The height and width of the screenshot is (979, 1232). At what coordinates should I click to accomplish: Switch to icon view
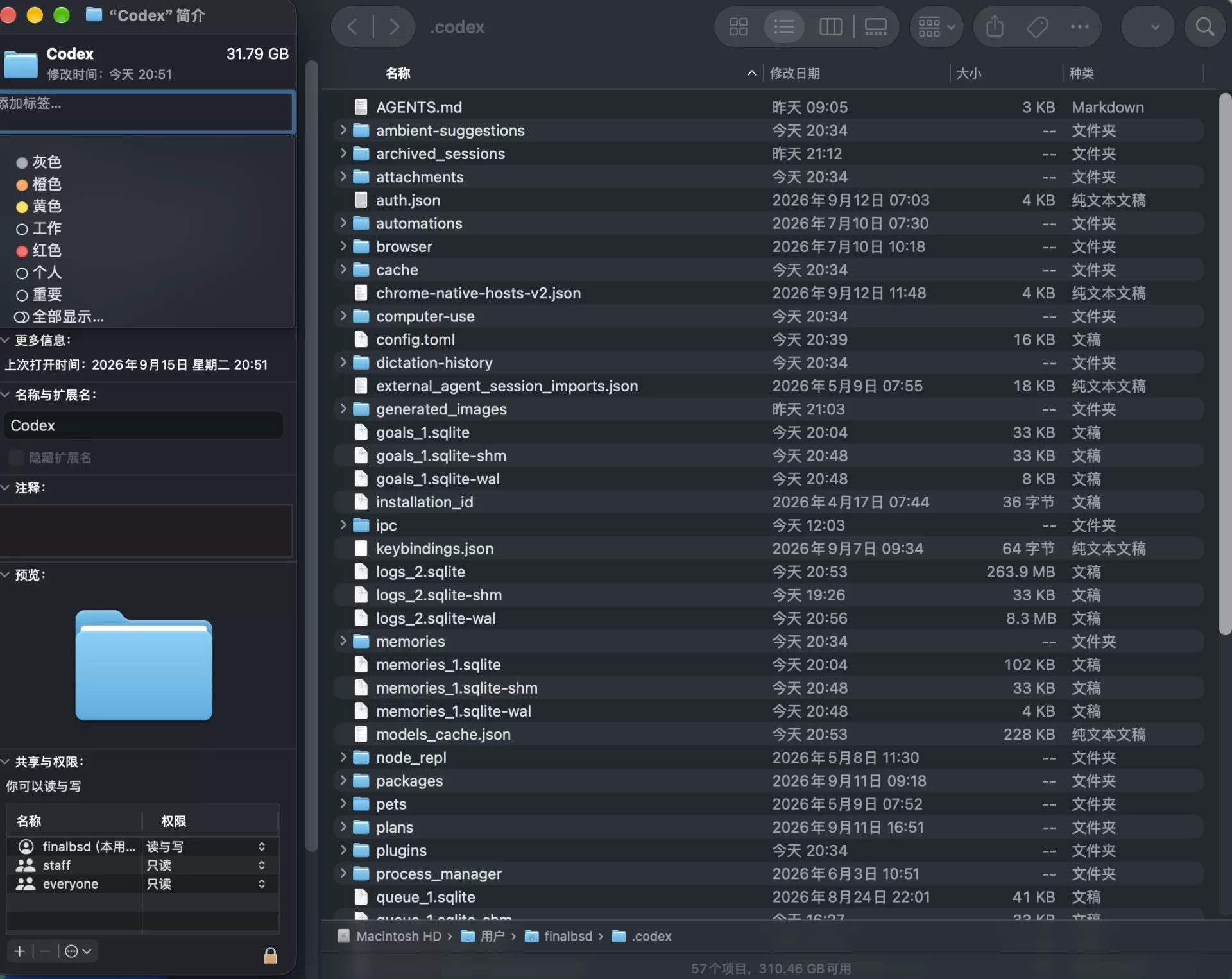coord(739,27)
